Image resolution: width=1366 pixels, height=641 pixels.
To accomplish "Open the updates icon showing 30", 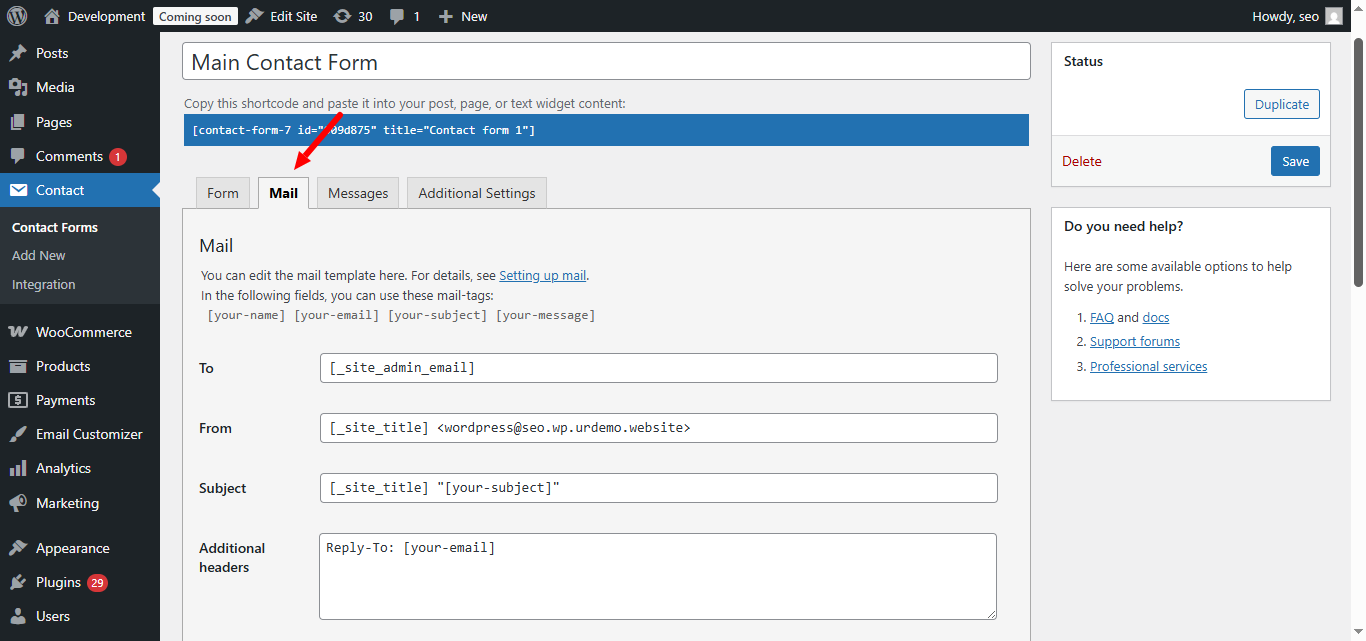I will [343, 16].
